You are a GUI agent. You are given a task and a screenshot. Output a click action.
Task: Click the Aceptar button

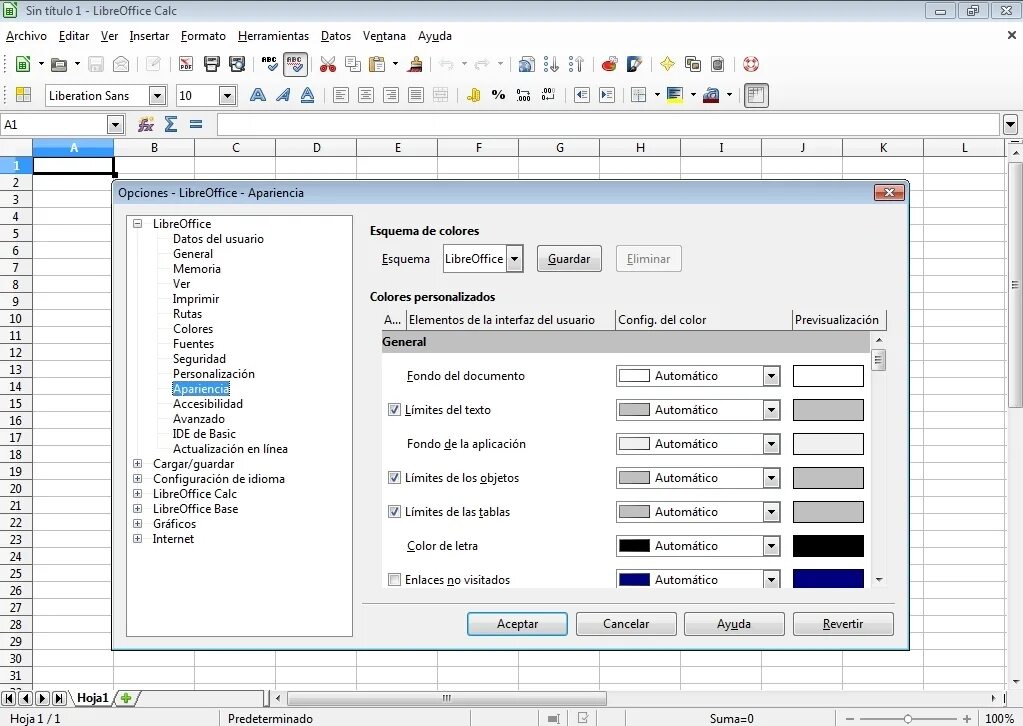pyautogui.click(x=517, y=624)
